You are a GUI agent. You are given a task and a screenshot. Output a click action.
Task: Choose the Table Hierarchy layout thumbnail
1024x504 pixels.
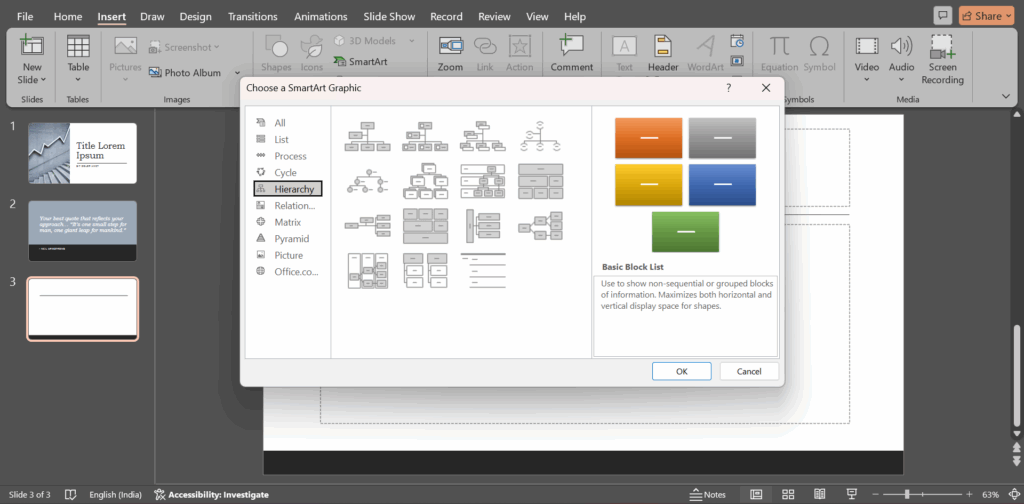540,182
